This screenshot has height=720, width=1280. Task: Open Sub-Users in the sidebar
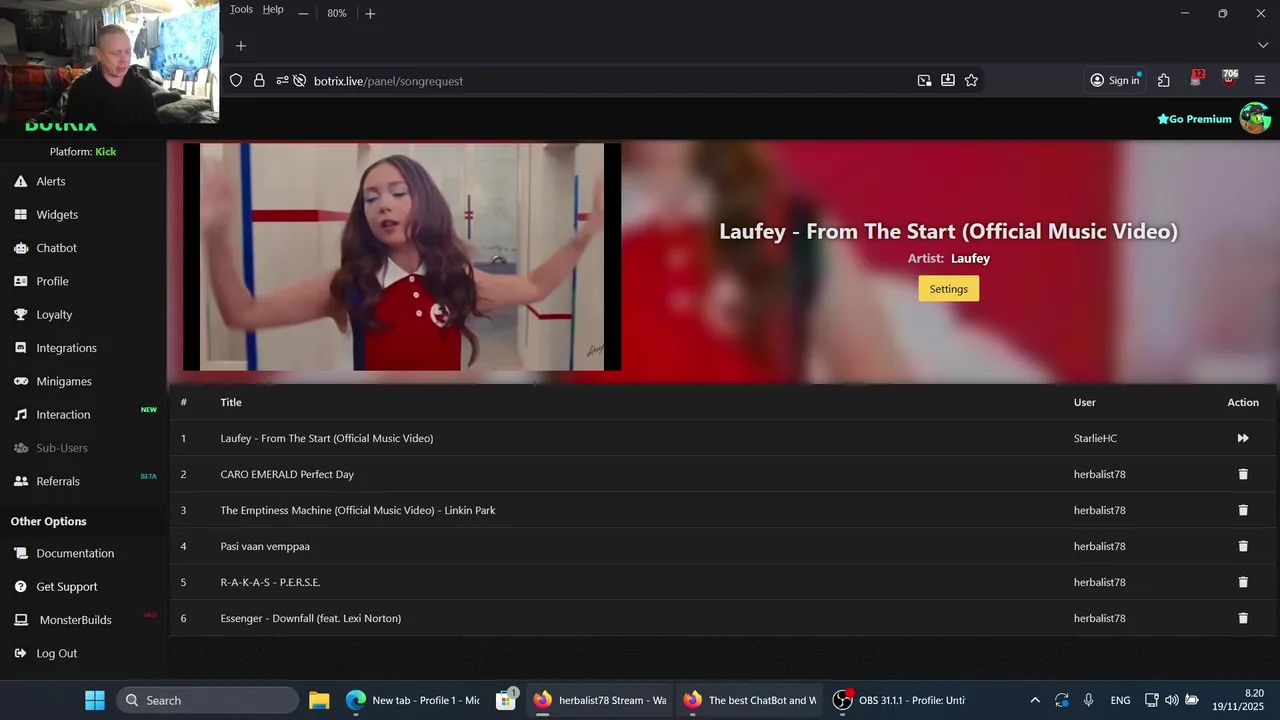coord(62,448)
